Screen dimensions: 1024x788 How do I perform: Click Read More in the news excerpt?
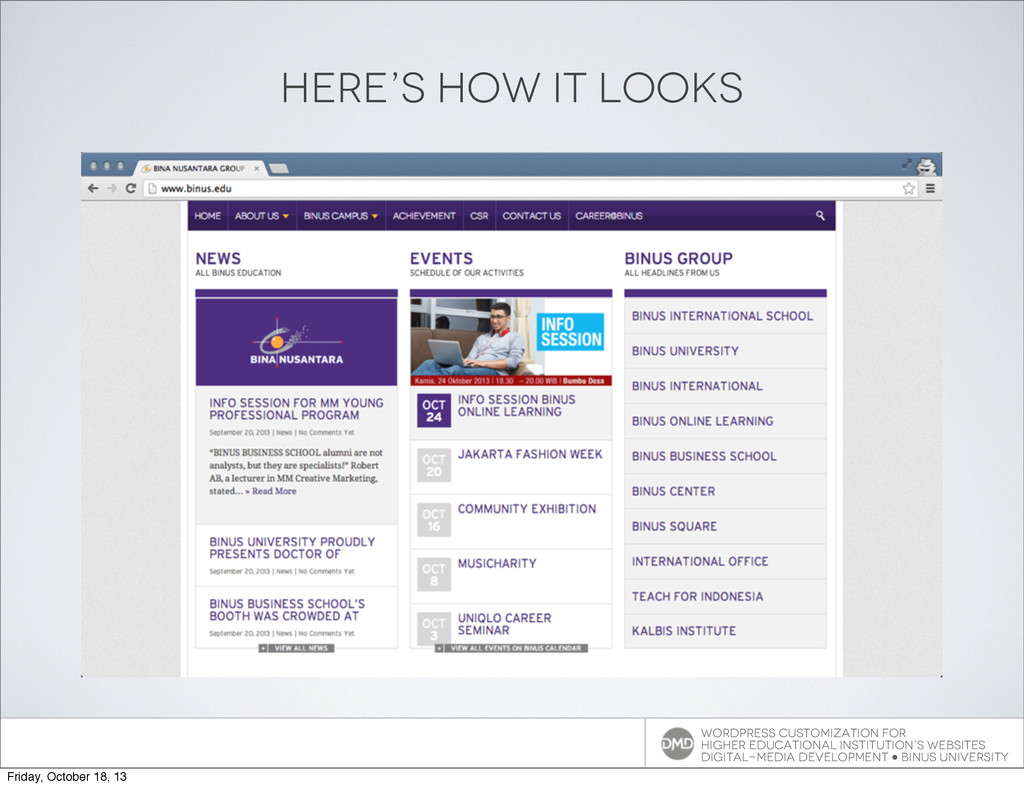click(x=274, y=491)
